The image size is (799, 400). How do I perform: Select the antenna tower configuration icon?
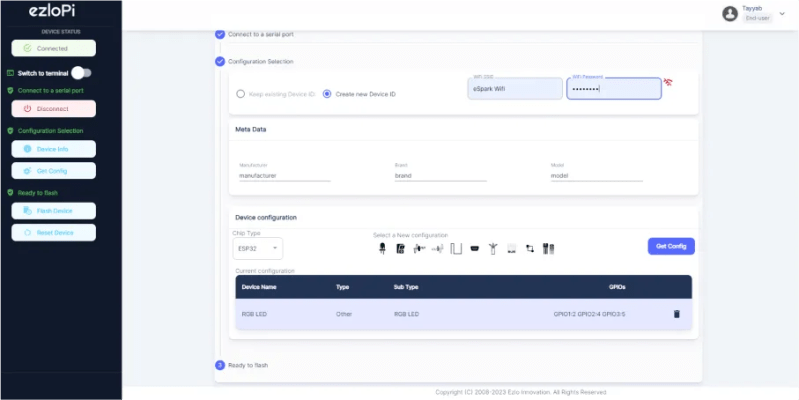493,249
